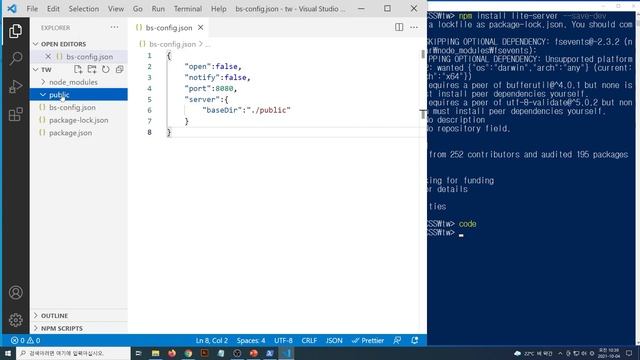This screenshot has width=640, height=360.
Task: Change indentation via Spaces: 4
Action: point(251,340)
